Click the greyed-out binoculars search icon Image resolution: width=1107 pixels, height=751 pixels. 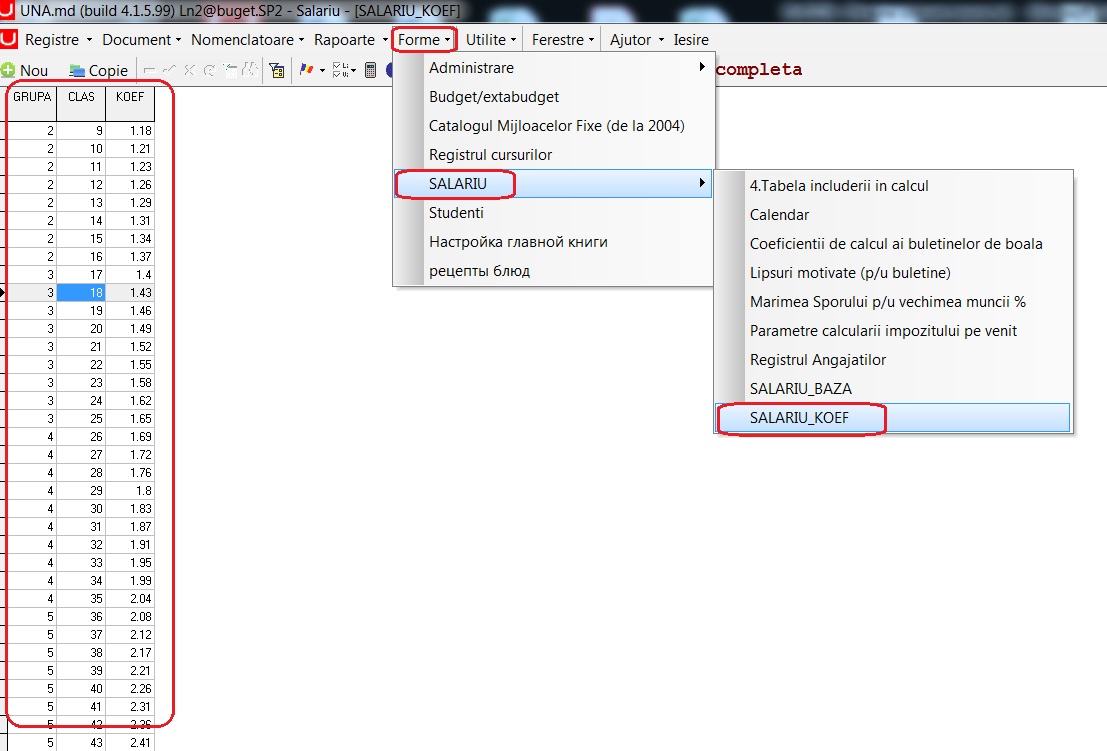pos(251,69)
